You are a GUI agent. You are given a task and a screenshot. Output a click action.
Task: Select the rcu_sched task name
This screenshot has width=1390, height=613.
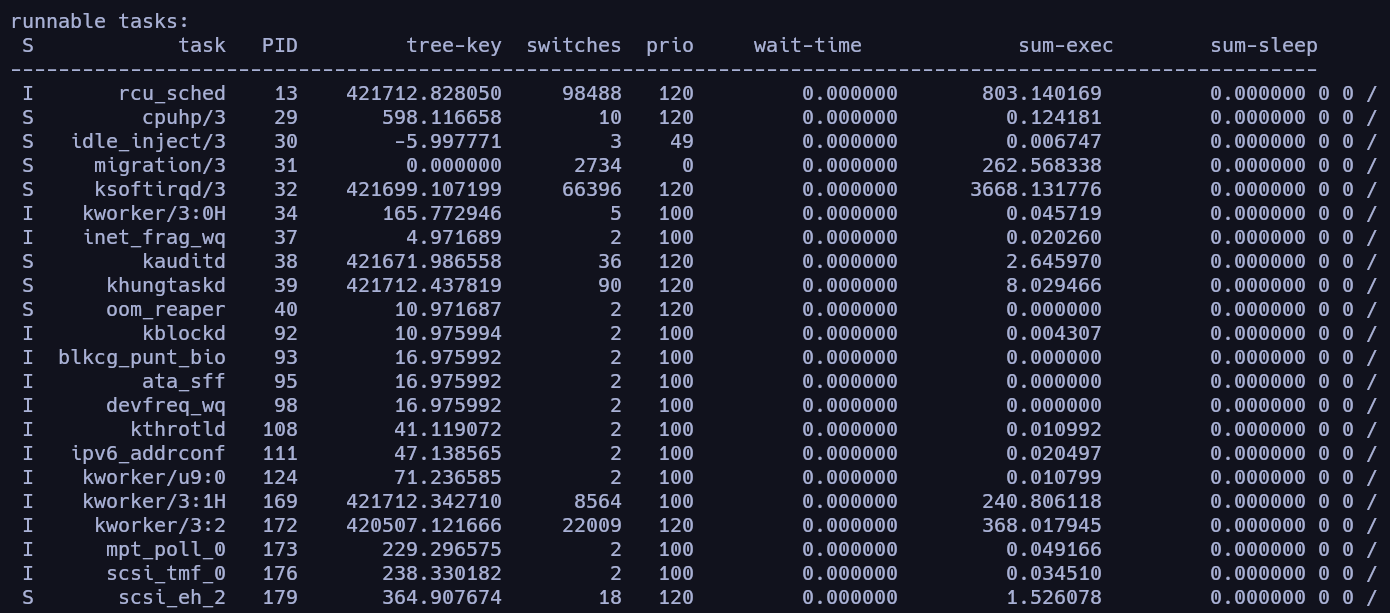click(x=172, y=93)
